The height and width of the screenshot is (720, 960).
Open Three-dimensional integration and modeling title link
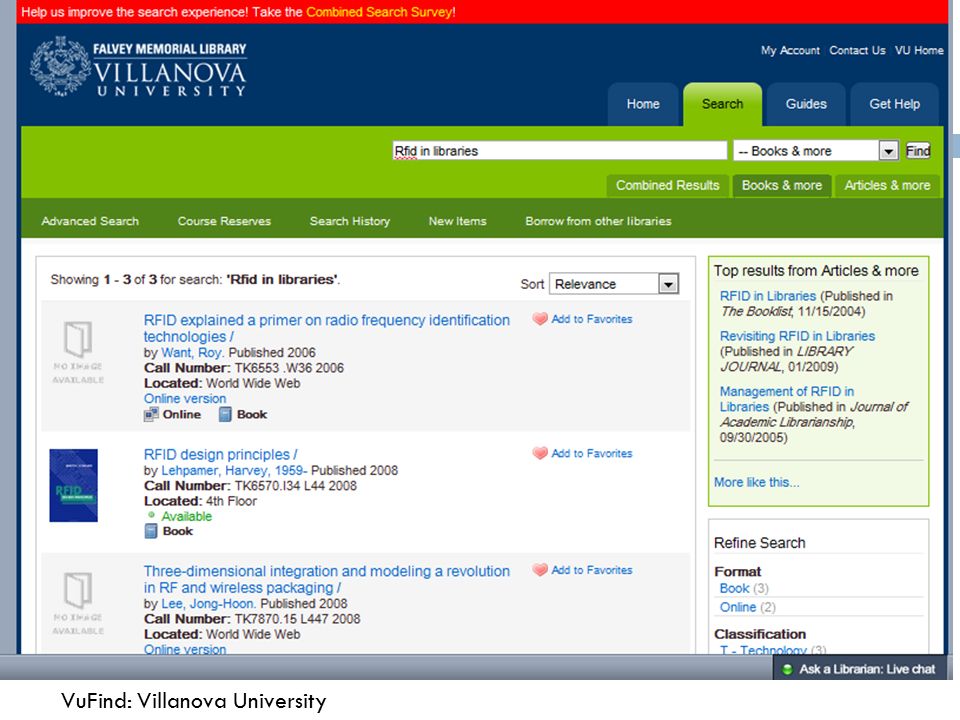click(326, 579)
